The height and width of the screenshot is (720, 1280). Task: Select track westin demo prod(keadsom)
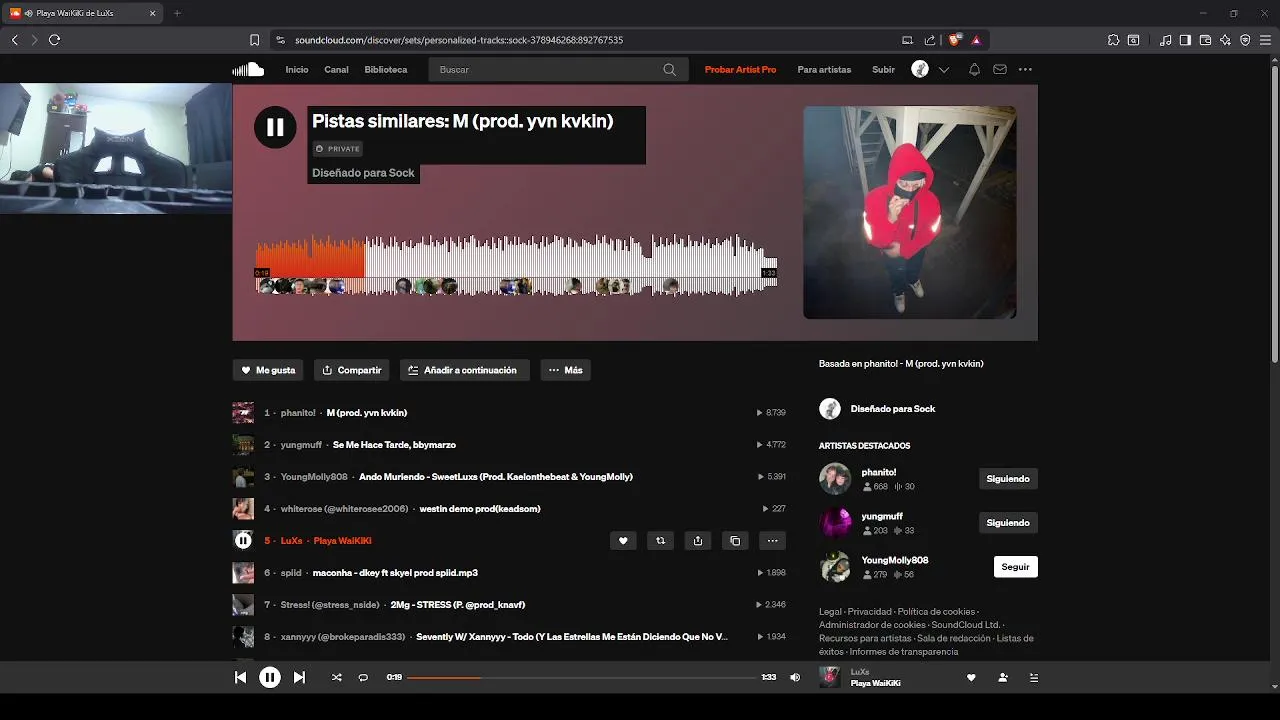(480, 509)
